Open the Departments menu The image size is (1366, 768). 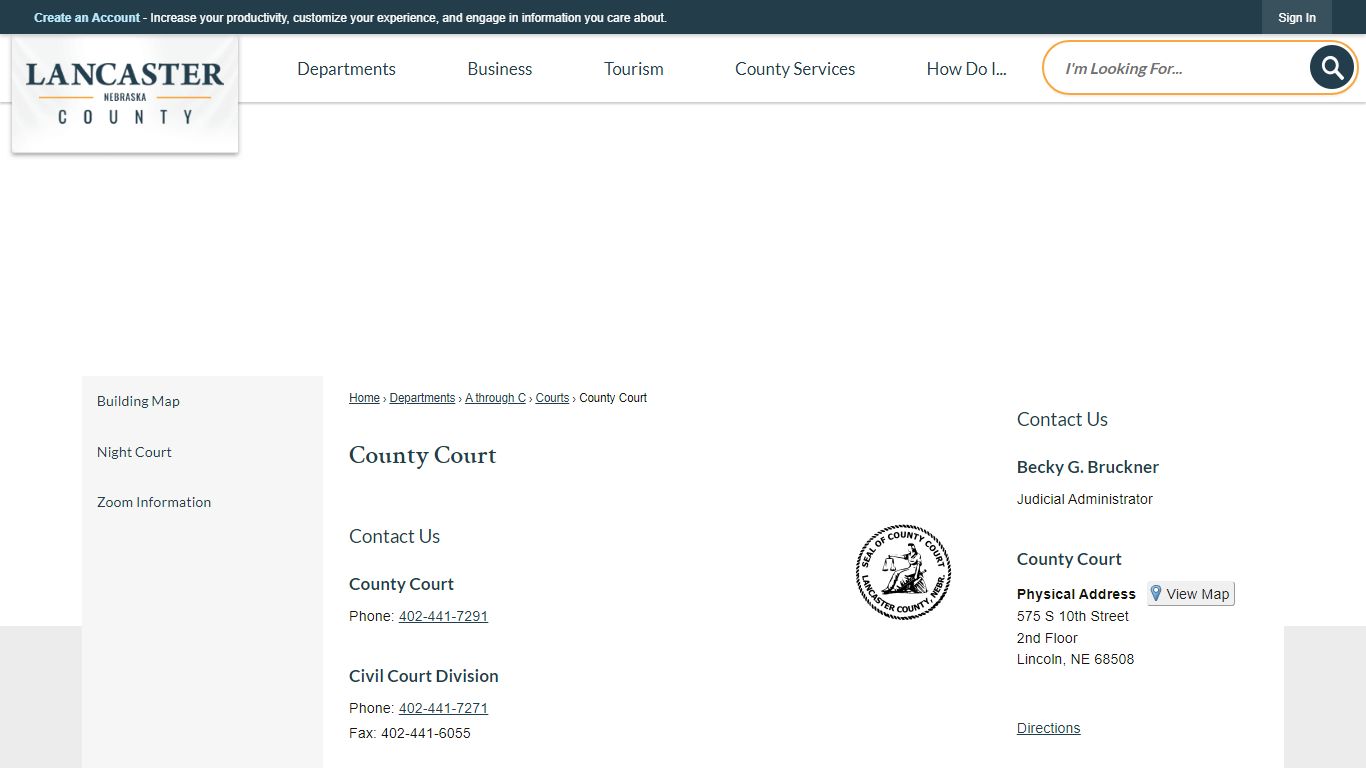[346, 69]
